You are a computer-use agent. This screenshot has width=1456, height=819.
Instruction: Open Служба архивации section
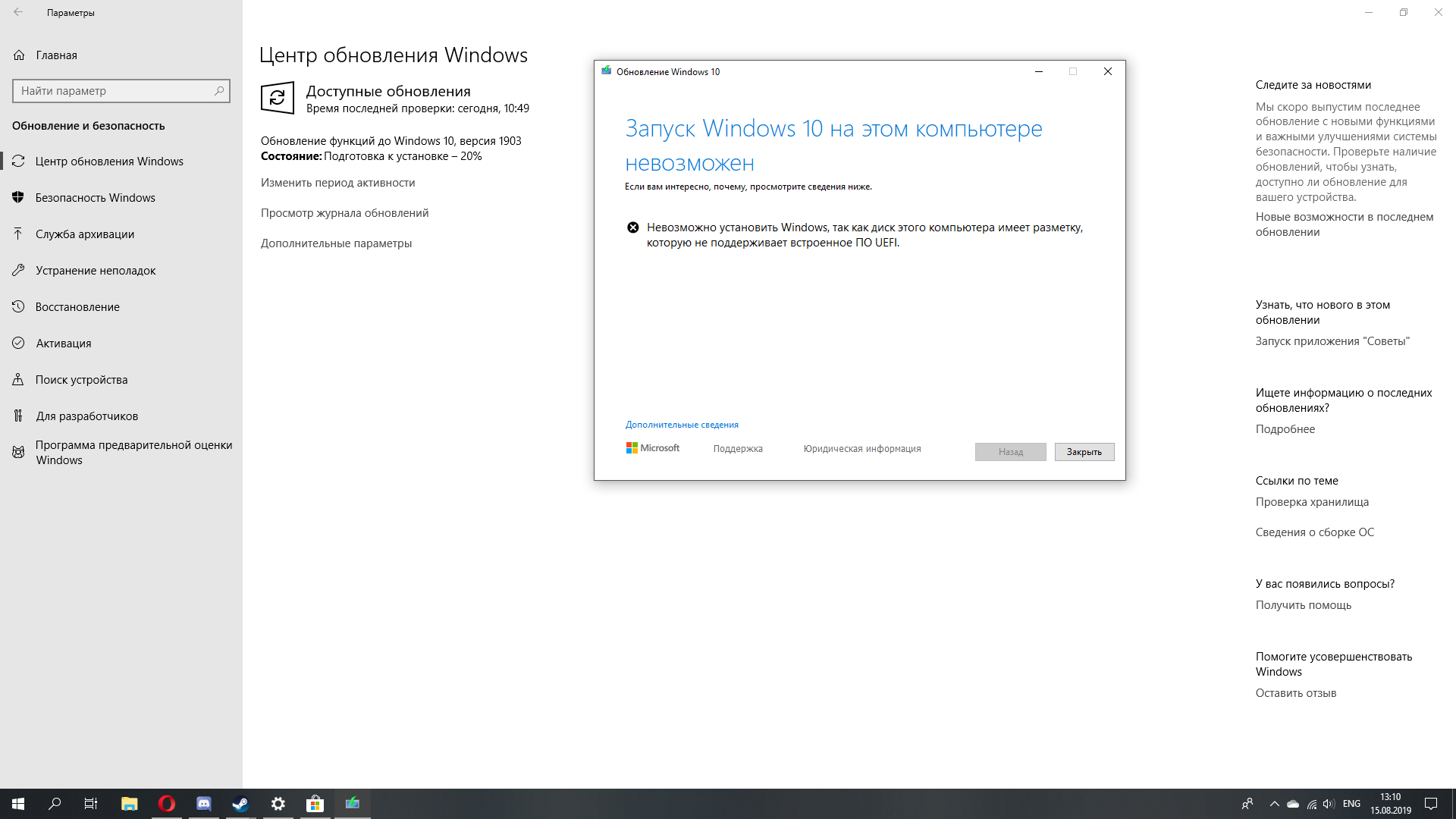point(121,234)
